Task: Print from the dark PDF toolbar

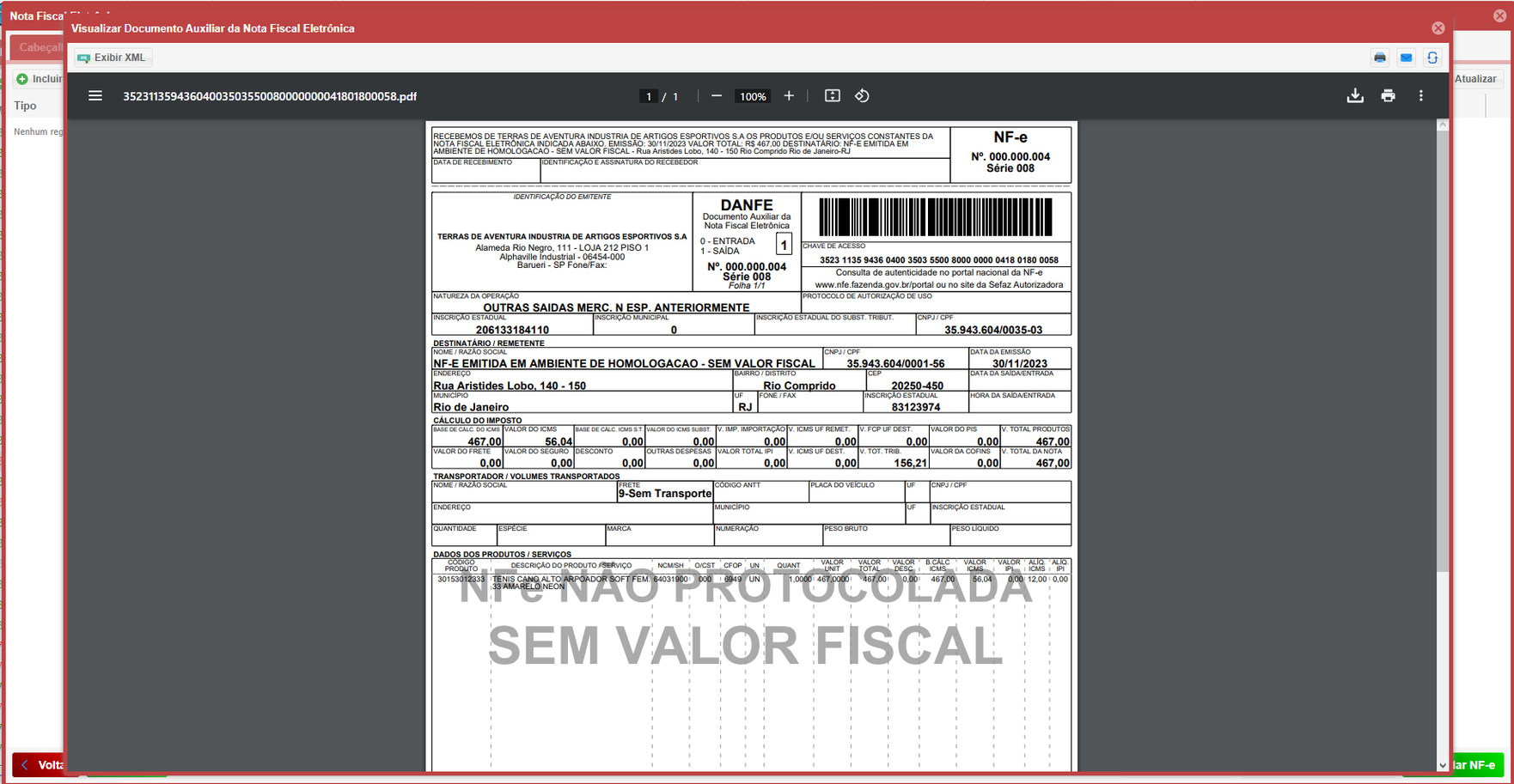Action: tap(1388, 96)
